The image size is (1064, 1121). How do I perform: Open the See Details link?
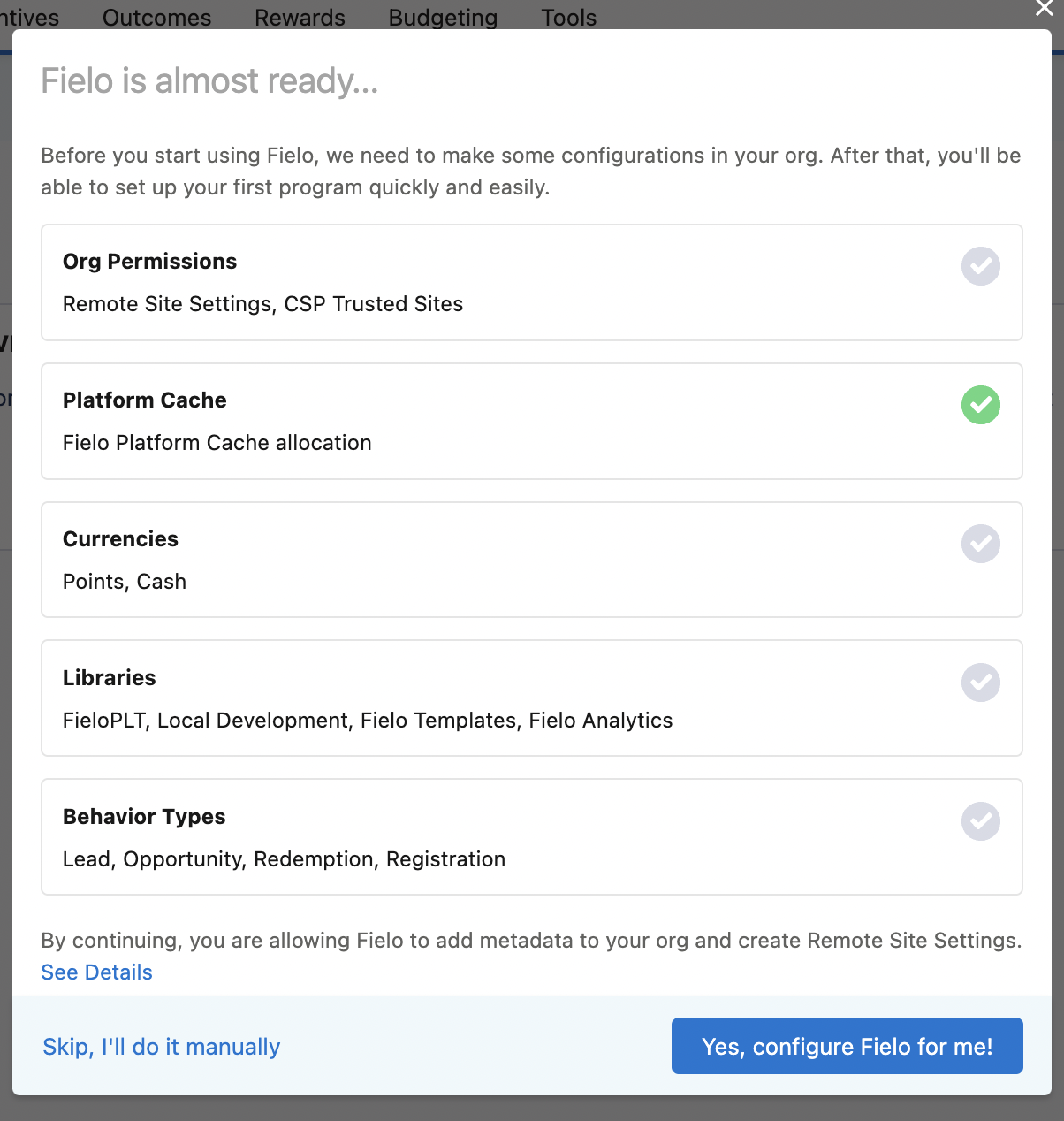point(97,972)
